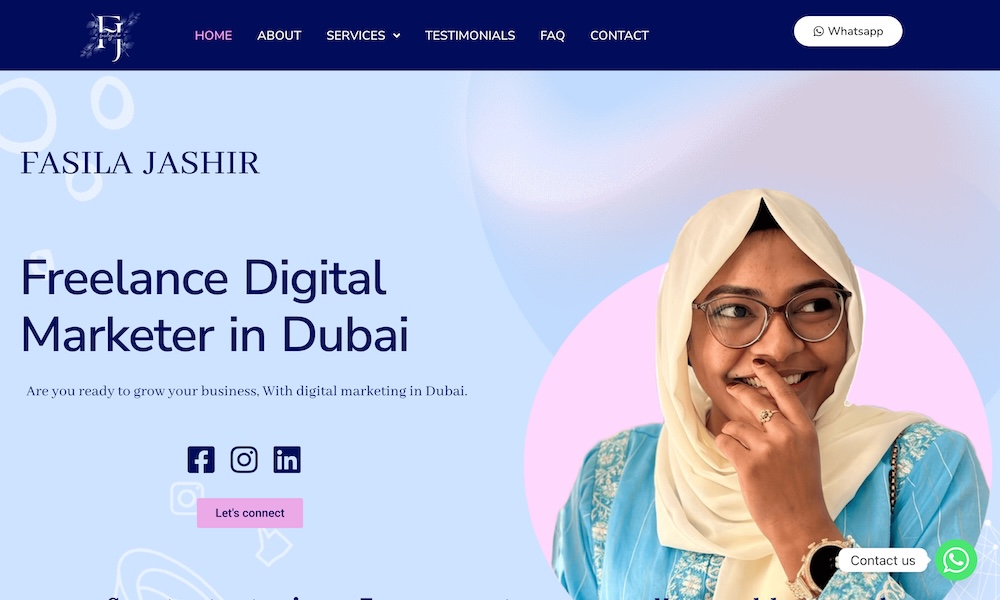The image size is (1000, 600).
Task: Open the Instagram profile icon
Action: (244, 460)
